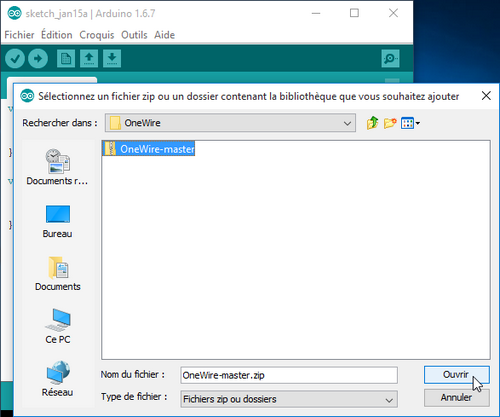This screenshot has height=417, width=500.
Task: Open the Aide menu
Action: (x=164, y=35)
